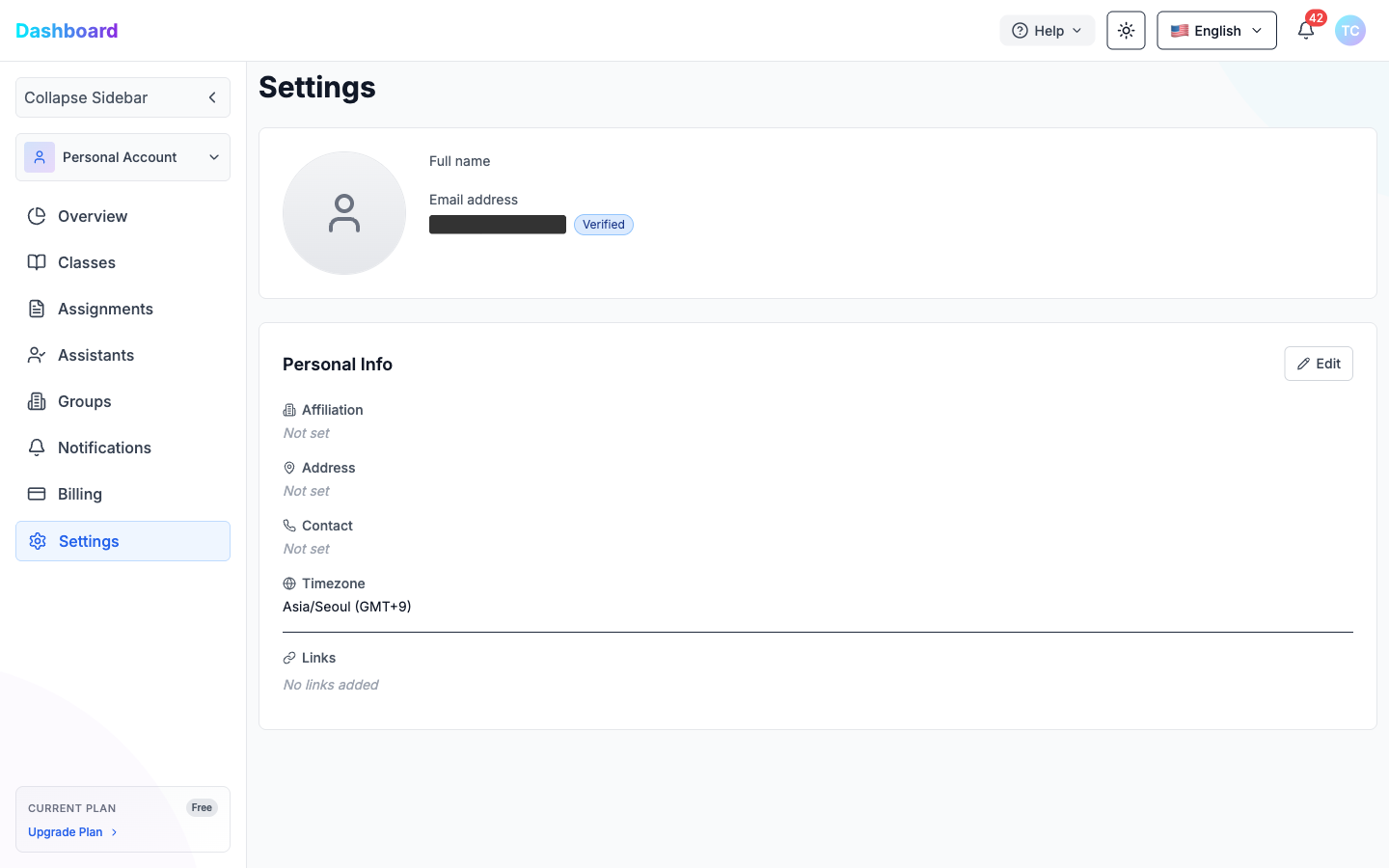Go to the Billing menu item

pyautogui.click(x=80, y=494)
